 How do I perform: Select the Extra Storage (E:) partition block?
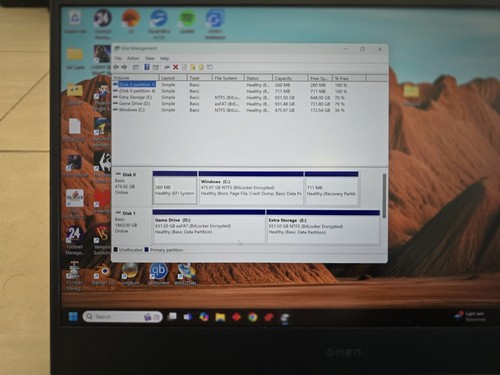pyautogui.click(x=323, y=227)
